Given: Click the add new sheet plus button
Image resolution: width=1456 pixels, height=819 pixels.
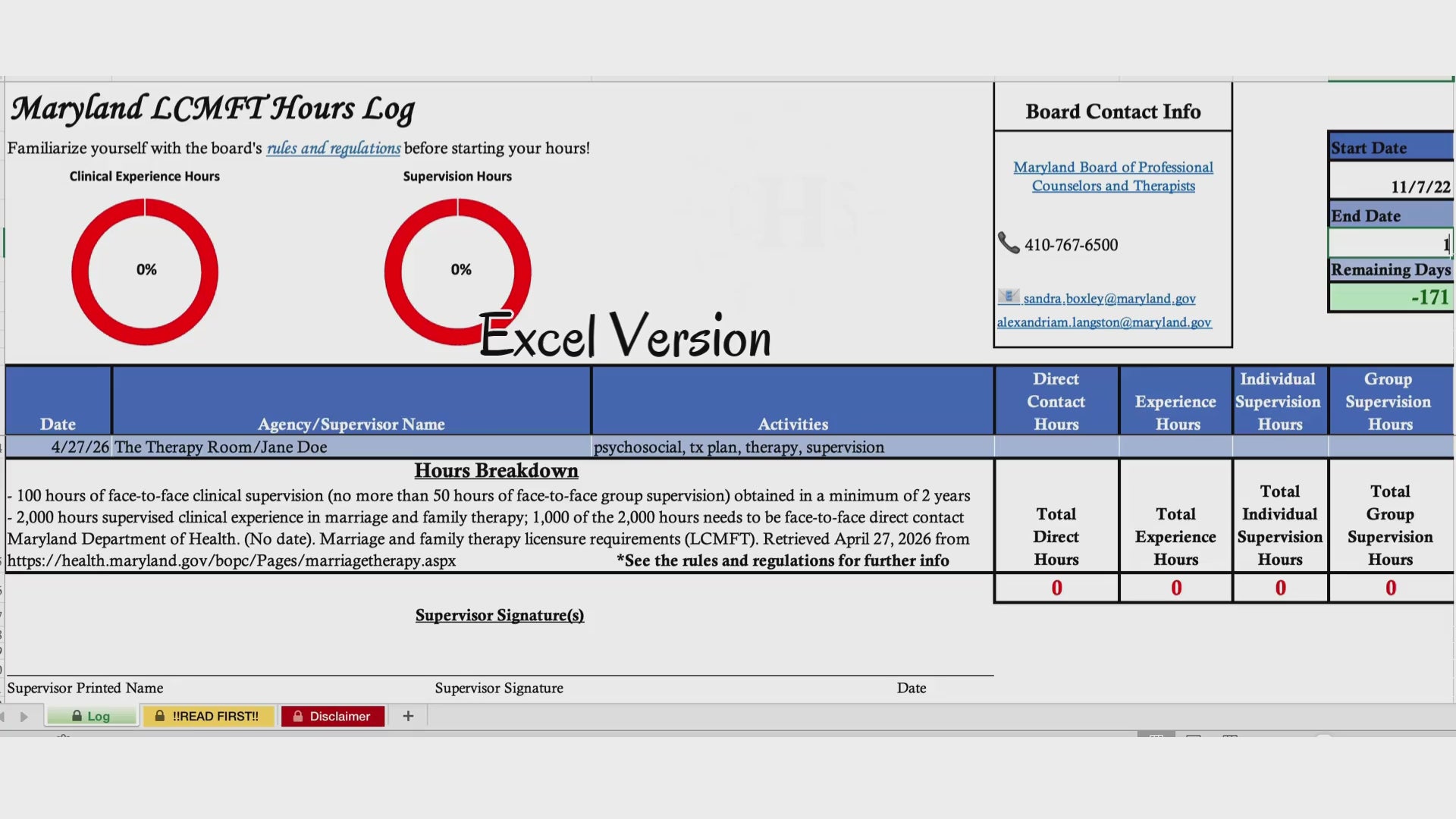Looking at the screenshot, I should coord(408,716).
